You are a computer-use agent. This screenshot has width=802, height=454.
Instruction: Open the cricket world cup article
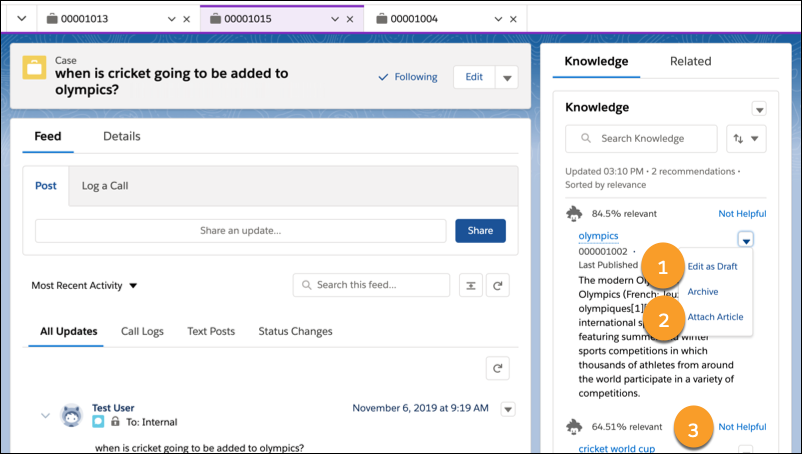616,448
